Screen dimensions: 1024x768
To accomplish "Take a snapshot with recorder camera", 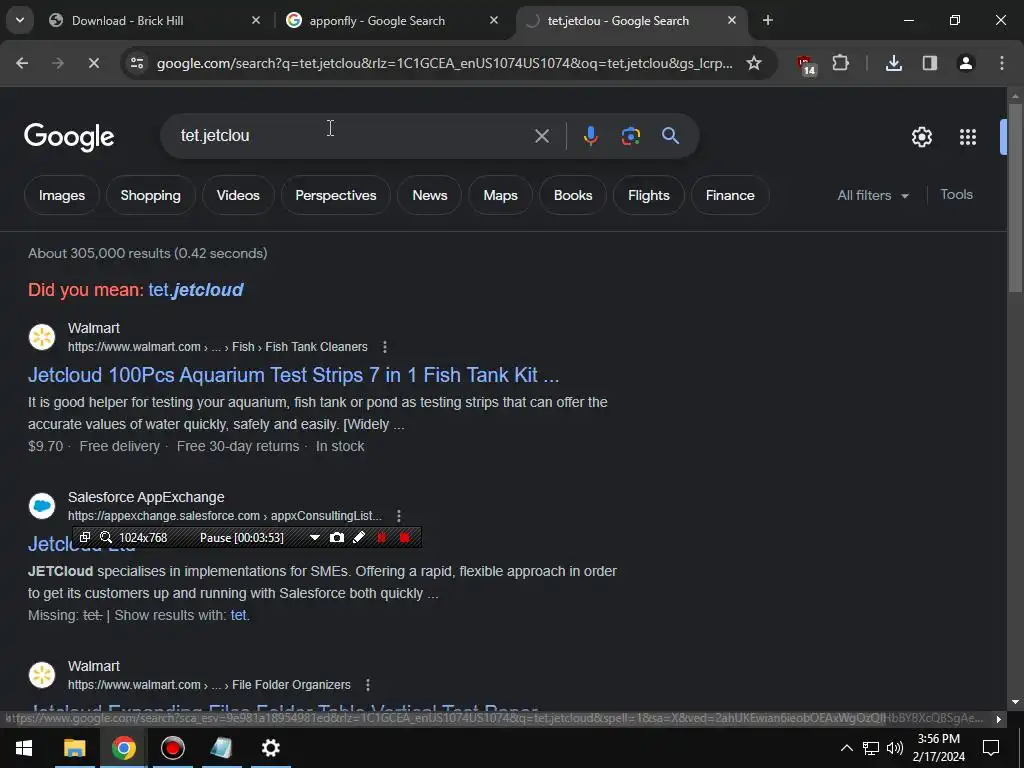I will pyautogui.click(x=336, y=537).
